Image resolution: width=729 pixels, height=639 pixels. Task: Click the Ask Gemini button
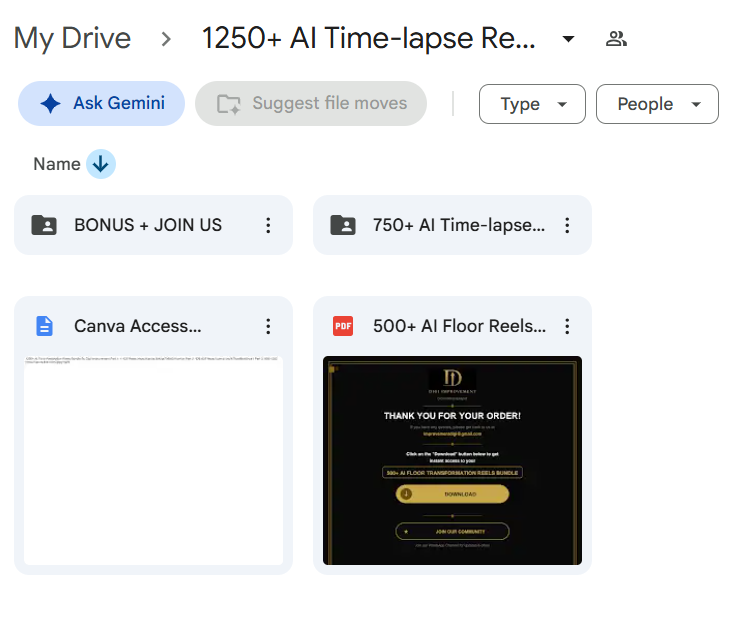(101, 103)
